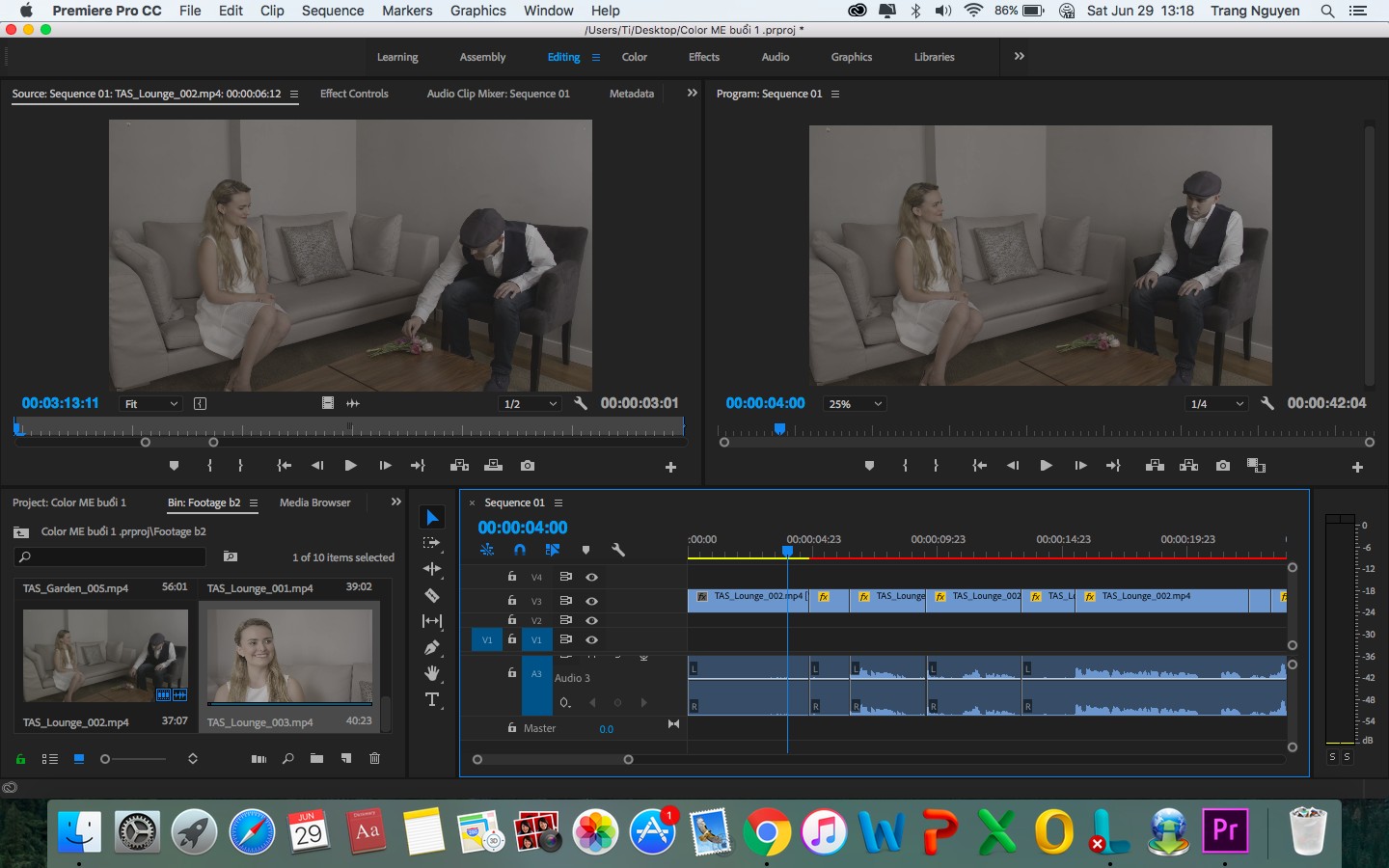Switch to the Color workspace tab
Image resolution: width=1389 pixels, height=868 pixels.
click(x=635, y=57)
